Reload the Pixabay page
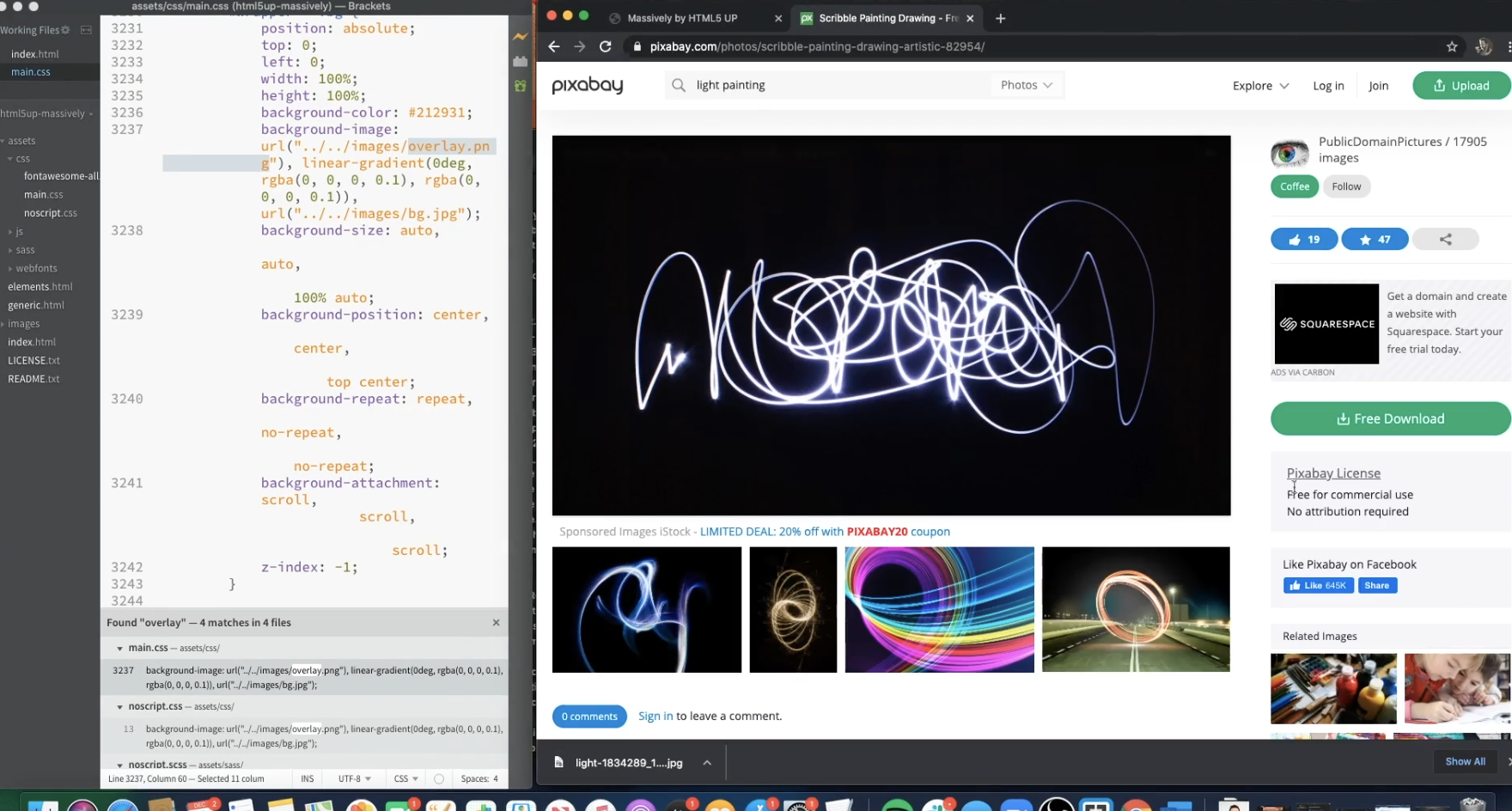Screen dimensions: 1512x811 pyautogui.click(x=606, y=46)
